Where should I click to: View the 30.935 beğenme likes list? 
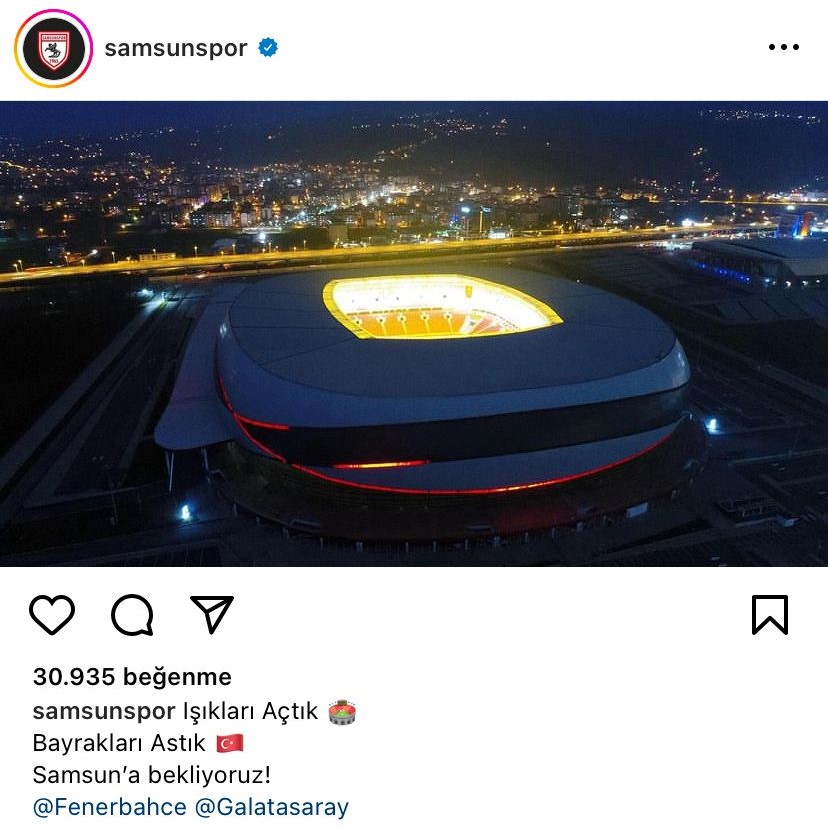tap(132, 677)
